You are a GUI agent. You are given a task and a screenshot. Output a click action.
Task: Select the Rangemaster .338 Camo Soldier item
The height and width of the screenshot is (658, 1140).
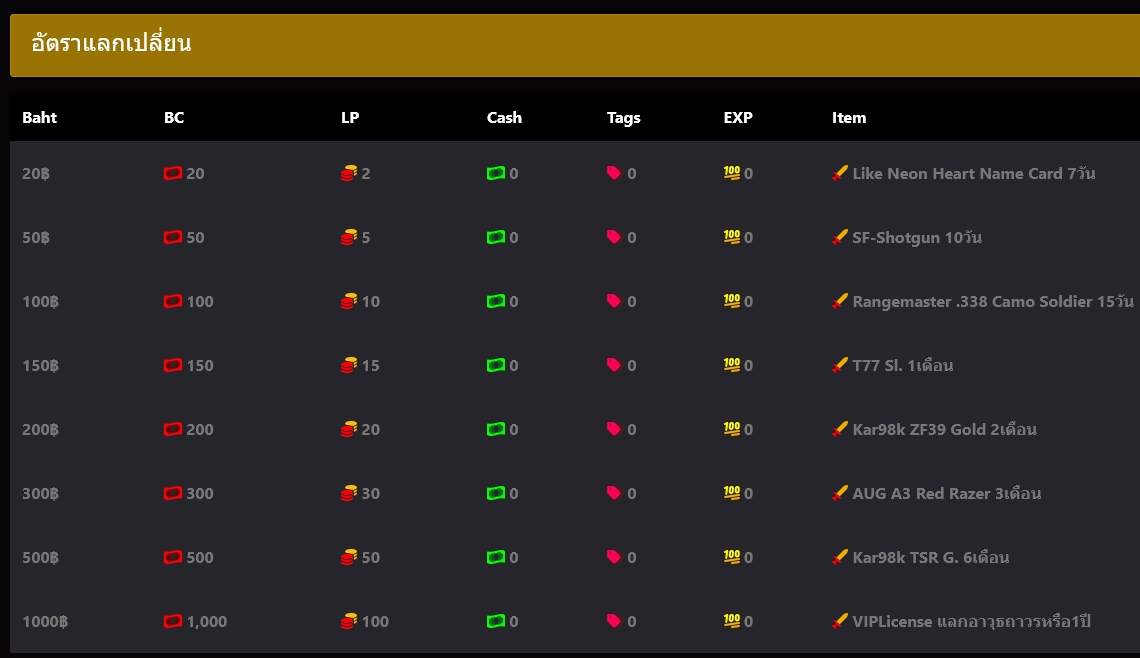pos(992,301)
